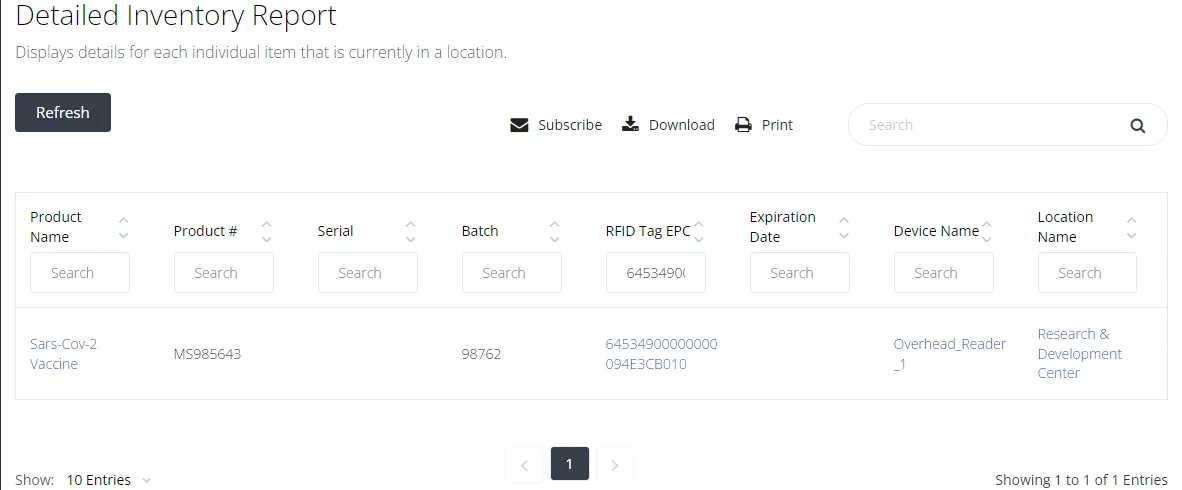Click the Batch filter search box

(x=512, y=273)
